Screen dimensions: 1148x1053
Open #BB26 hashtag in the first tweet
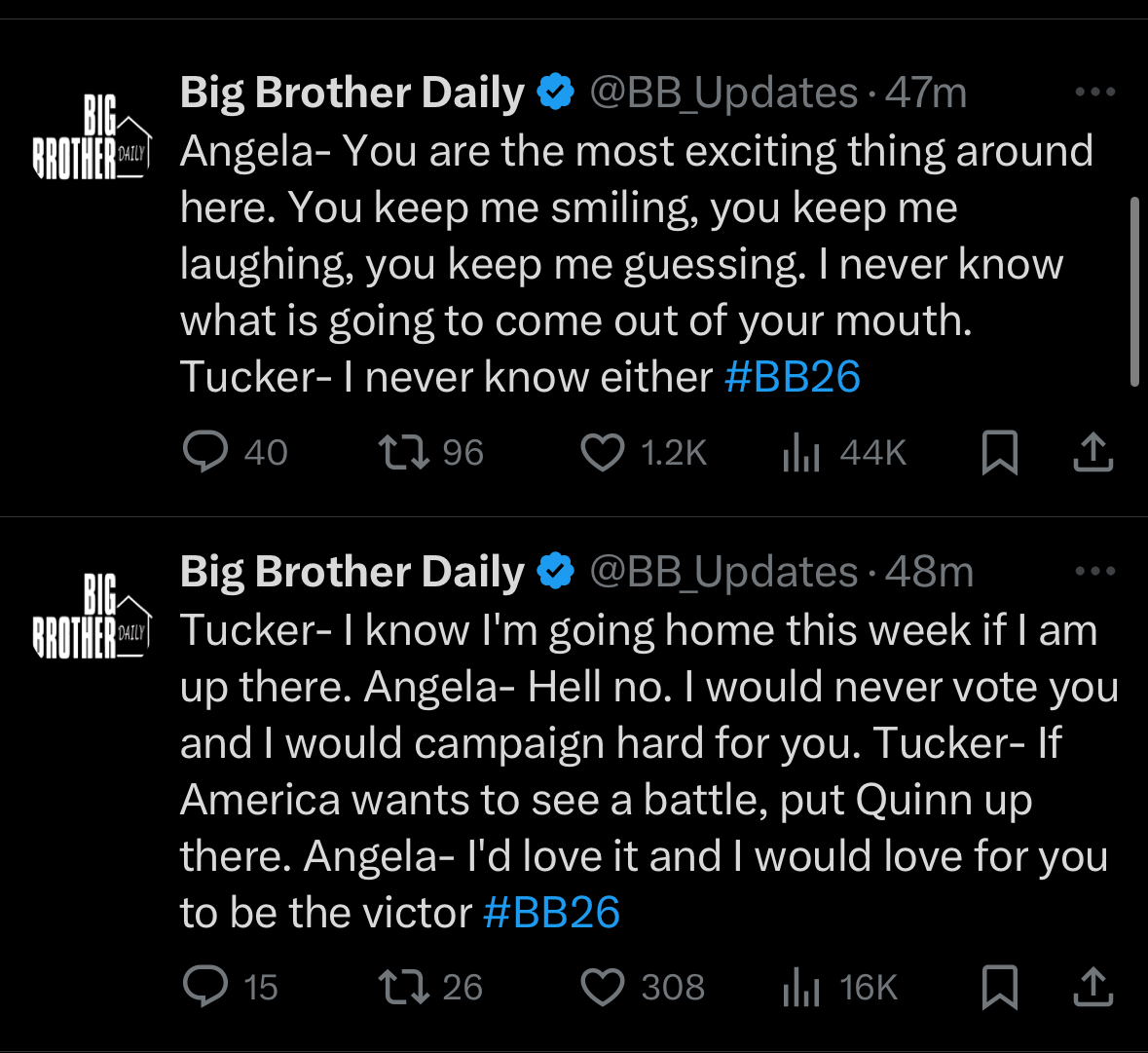click(x=793, y=376)
